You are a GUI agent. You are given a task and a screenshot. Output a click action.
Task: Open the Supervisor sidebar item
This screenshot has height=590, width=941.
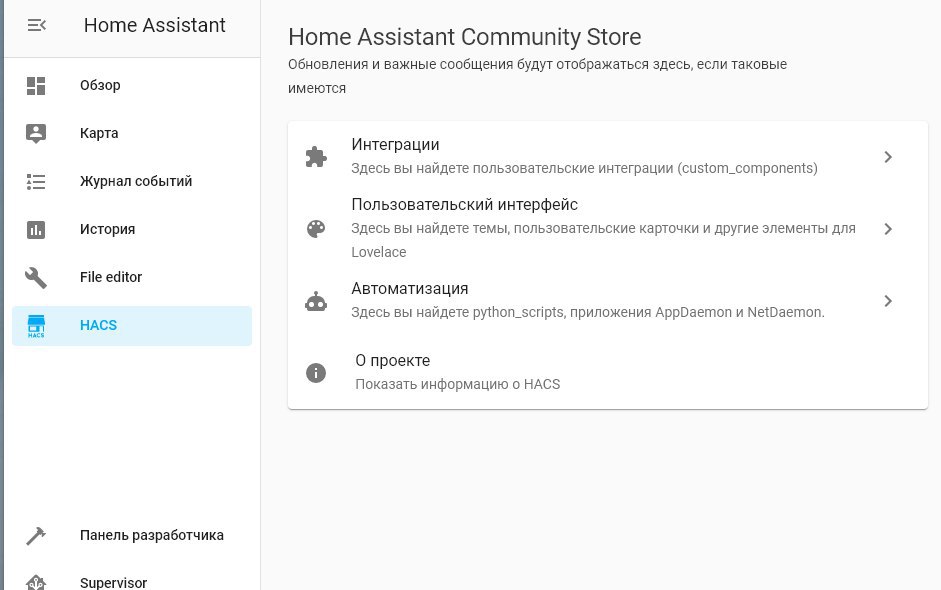point(113,582)
